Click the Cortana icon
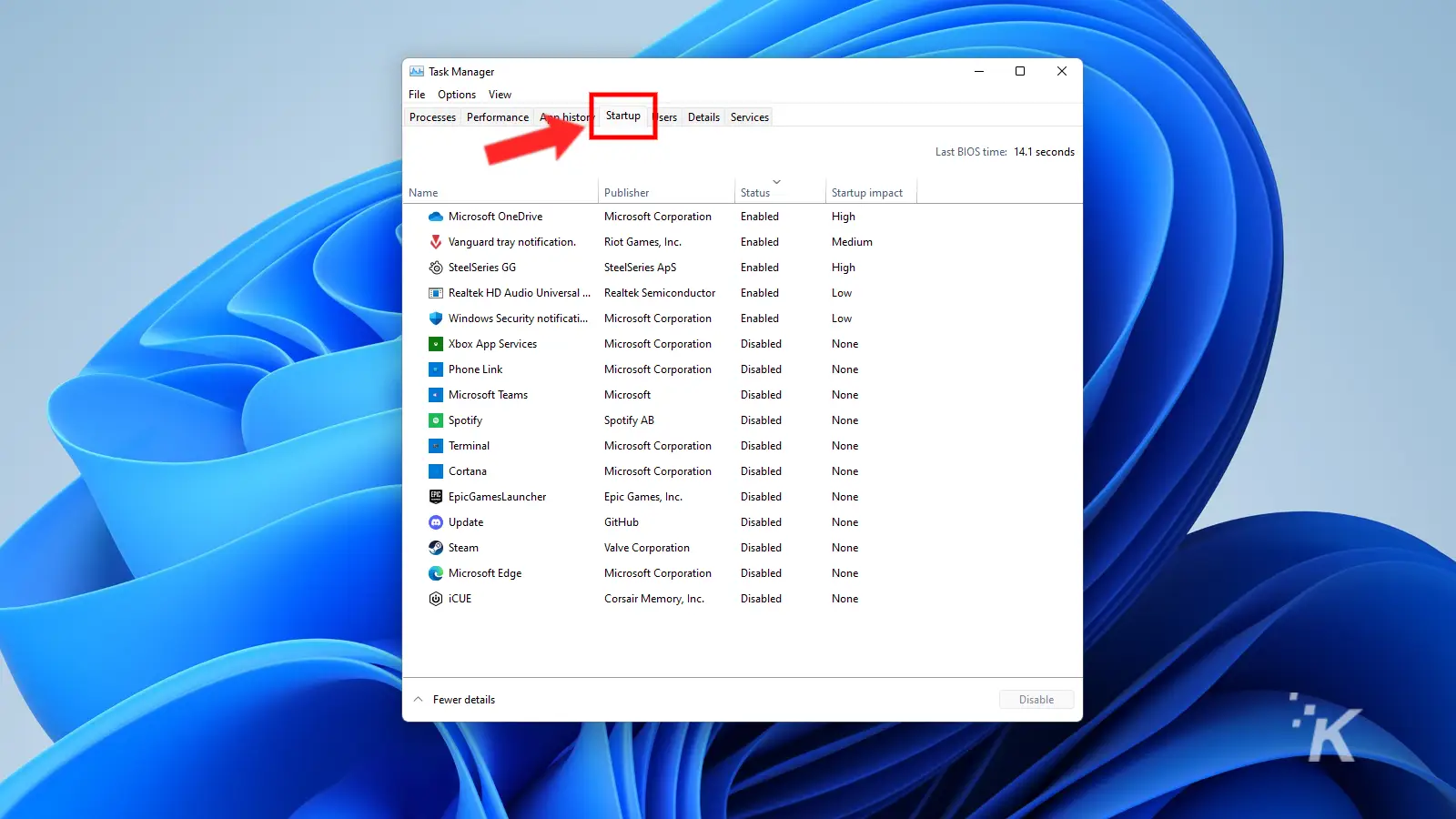This screenshot has width=1456, height=819. point(436,471)
